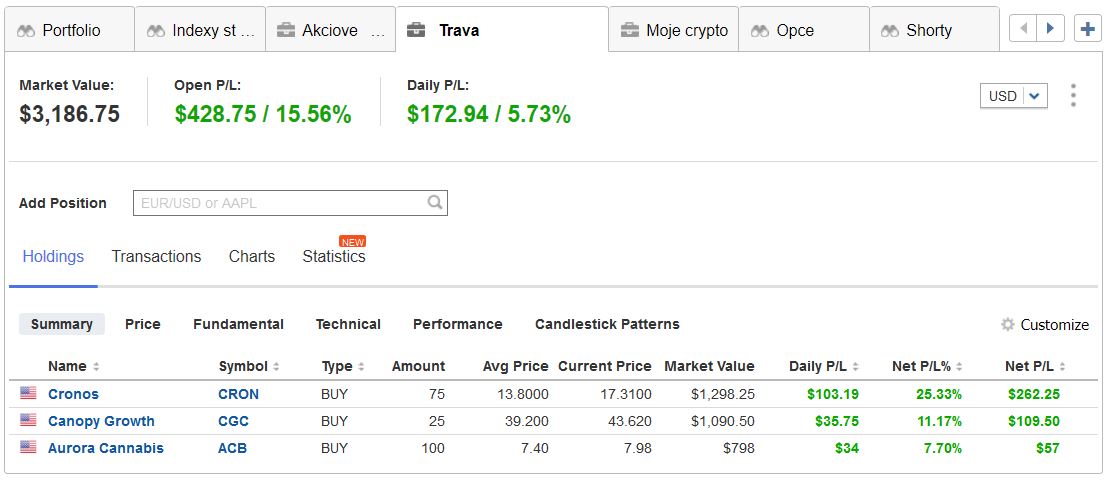Click the US flag next to Cronos
The width and height of the screenshot is (1109, 481).
tap(28, 393)
